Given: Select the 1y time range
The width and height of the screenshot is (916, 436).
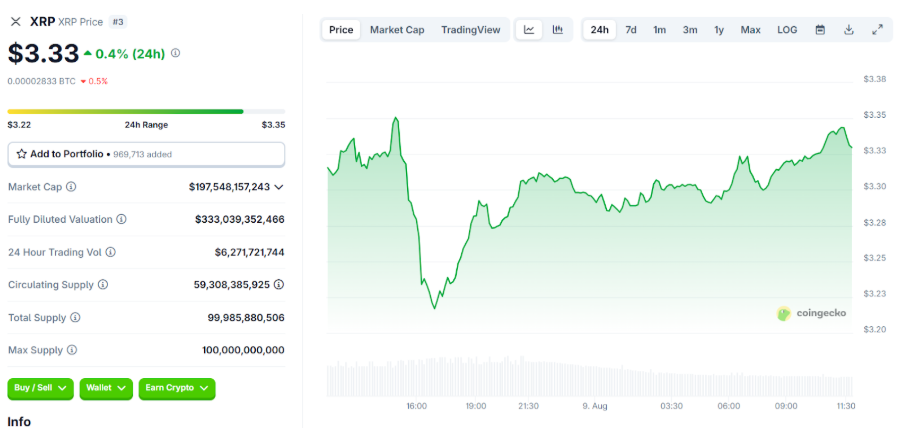Looking at the screenshot, I should [x=719, y=30].
